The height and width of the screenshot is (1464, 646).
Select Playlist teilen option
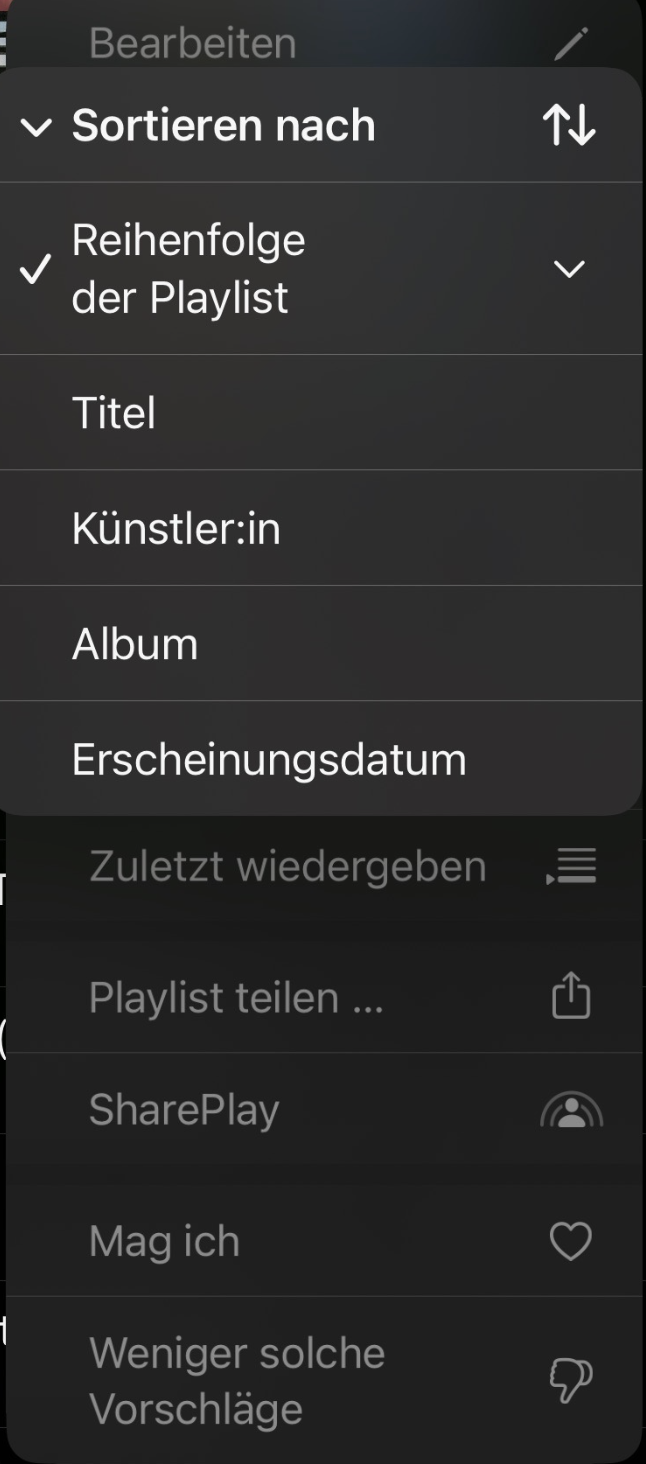pyautogui.click(x=236, y=997)
